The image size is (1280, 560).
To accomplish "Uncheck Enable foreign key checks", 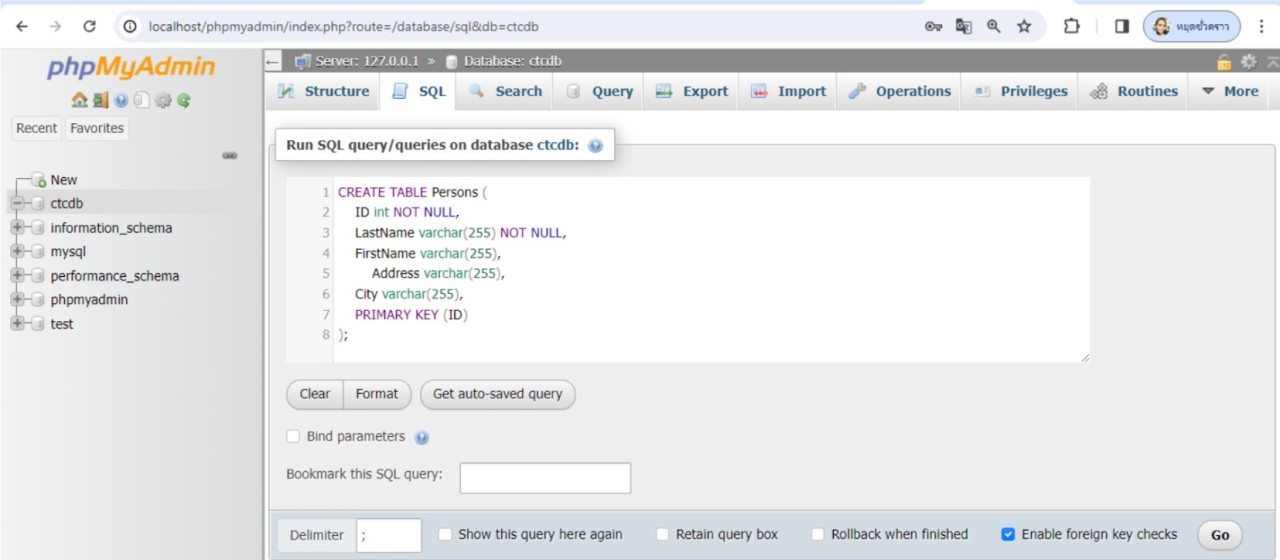I will 1008,534.
